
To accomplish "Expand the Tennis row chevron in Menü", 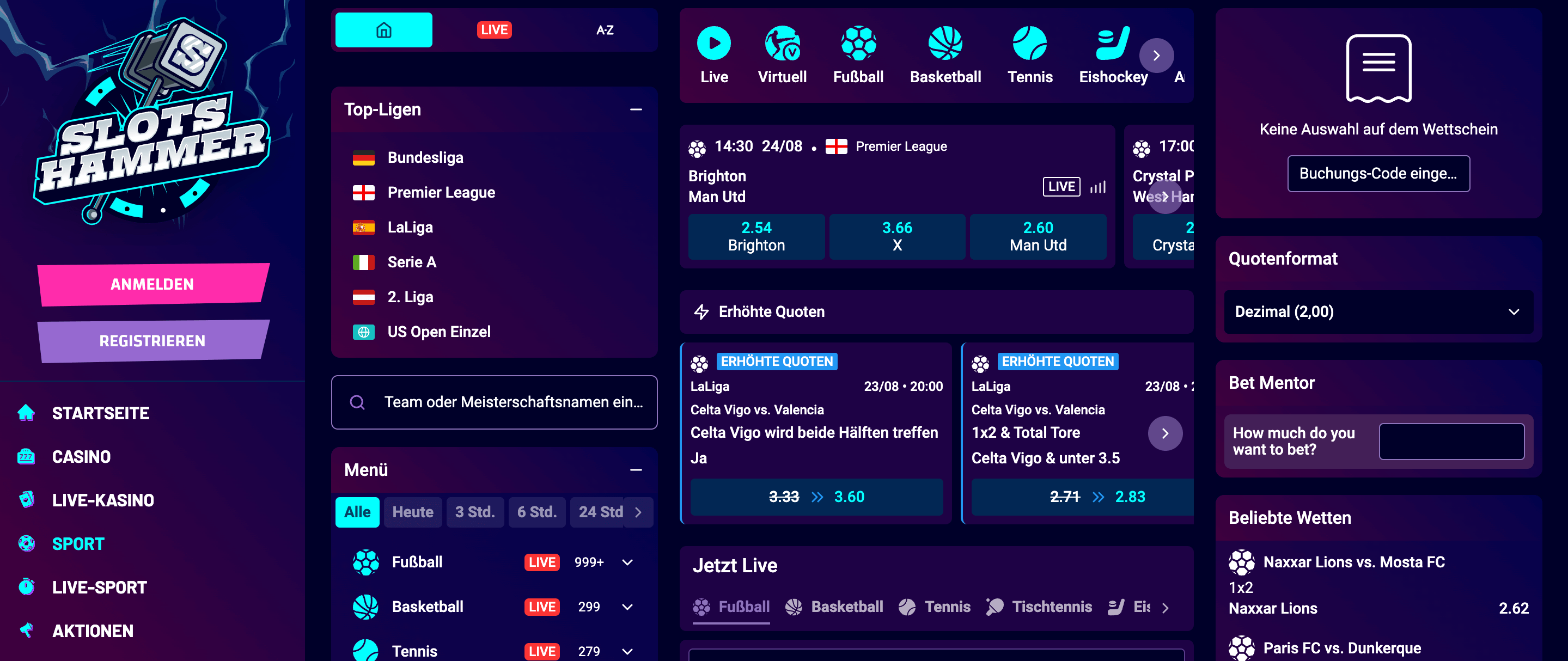I will click(627, 651).
